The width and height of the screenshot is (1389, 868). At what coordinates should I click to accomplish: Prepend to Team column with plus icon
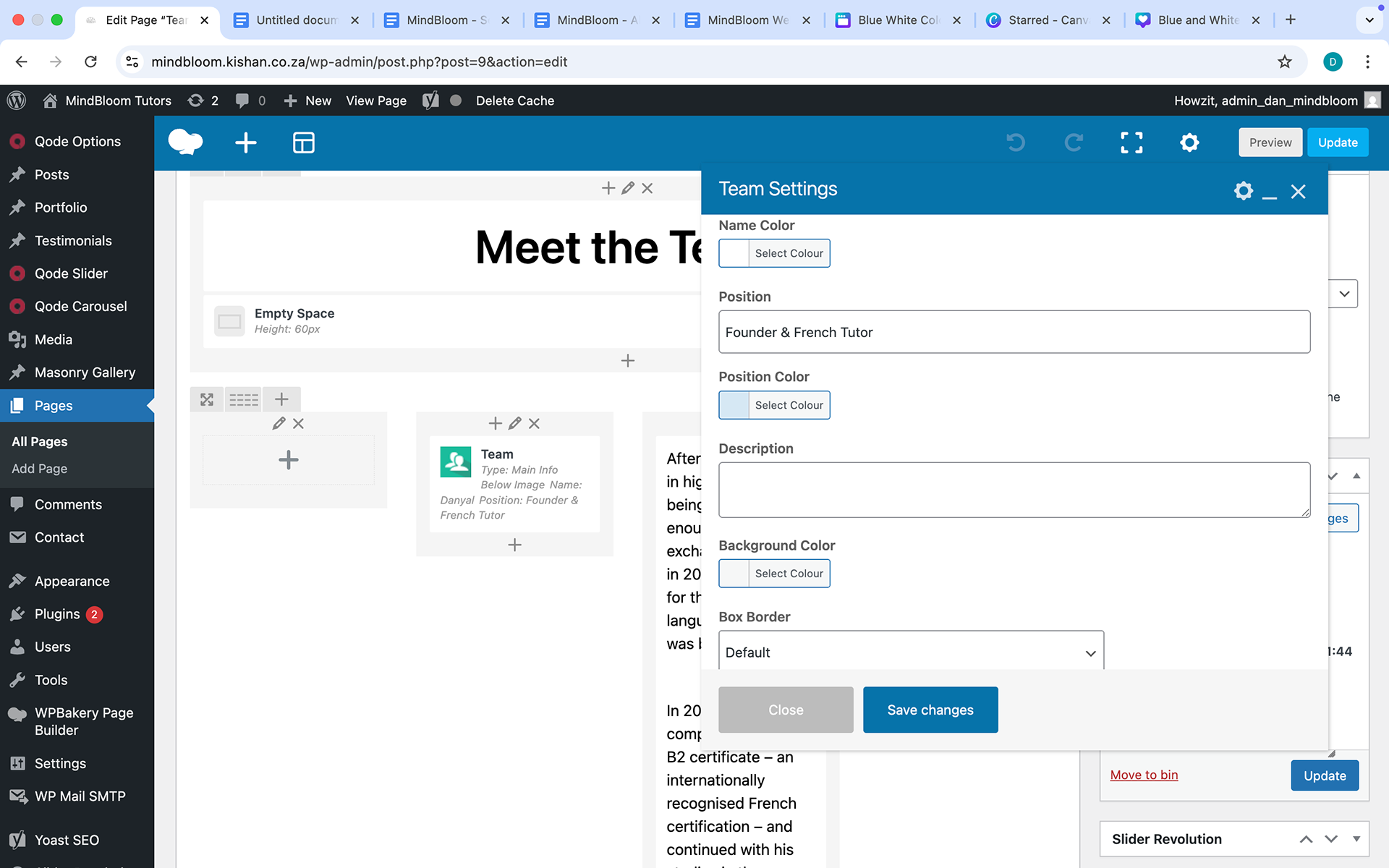pos(496,424)
